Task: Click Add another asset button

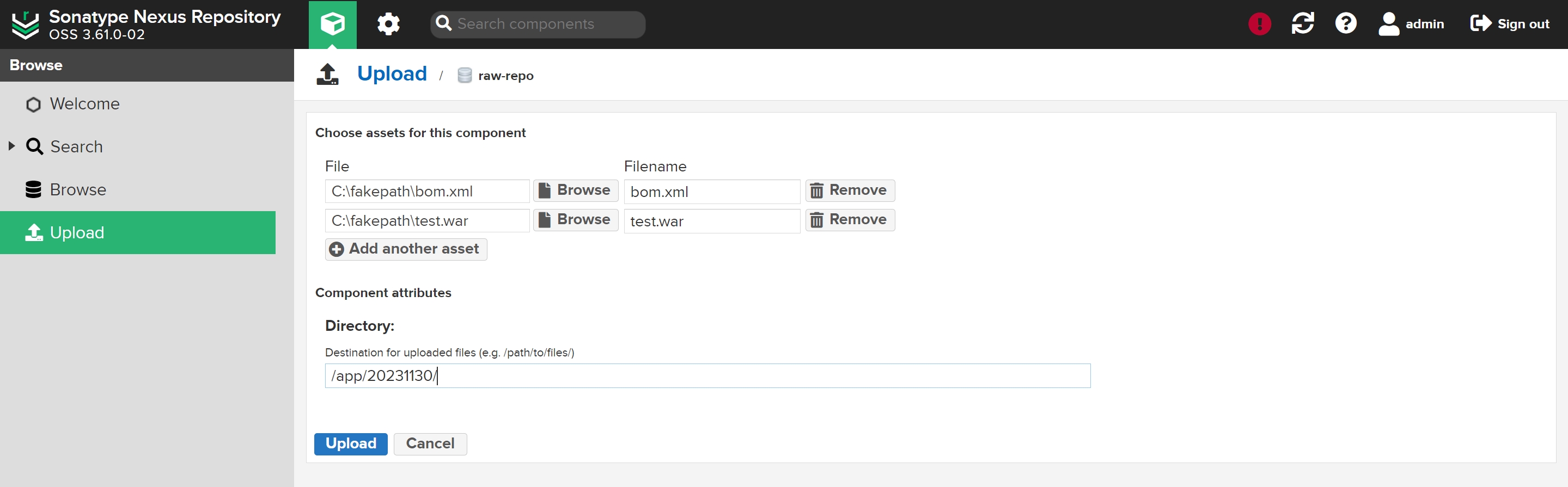Action: (x=405, y=249)
